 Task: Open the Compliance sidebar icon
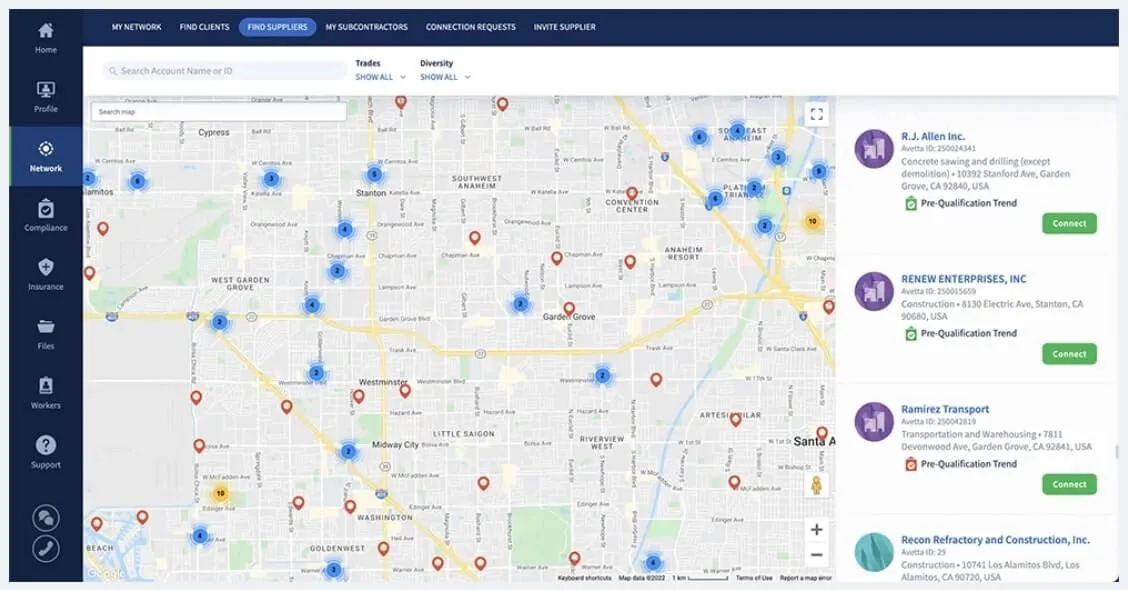tap(45, 209)
